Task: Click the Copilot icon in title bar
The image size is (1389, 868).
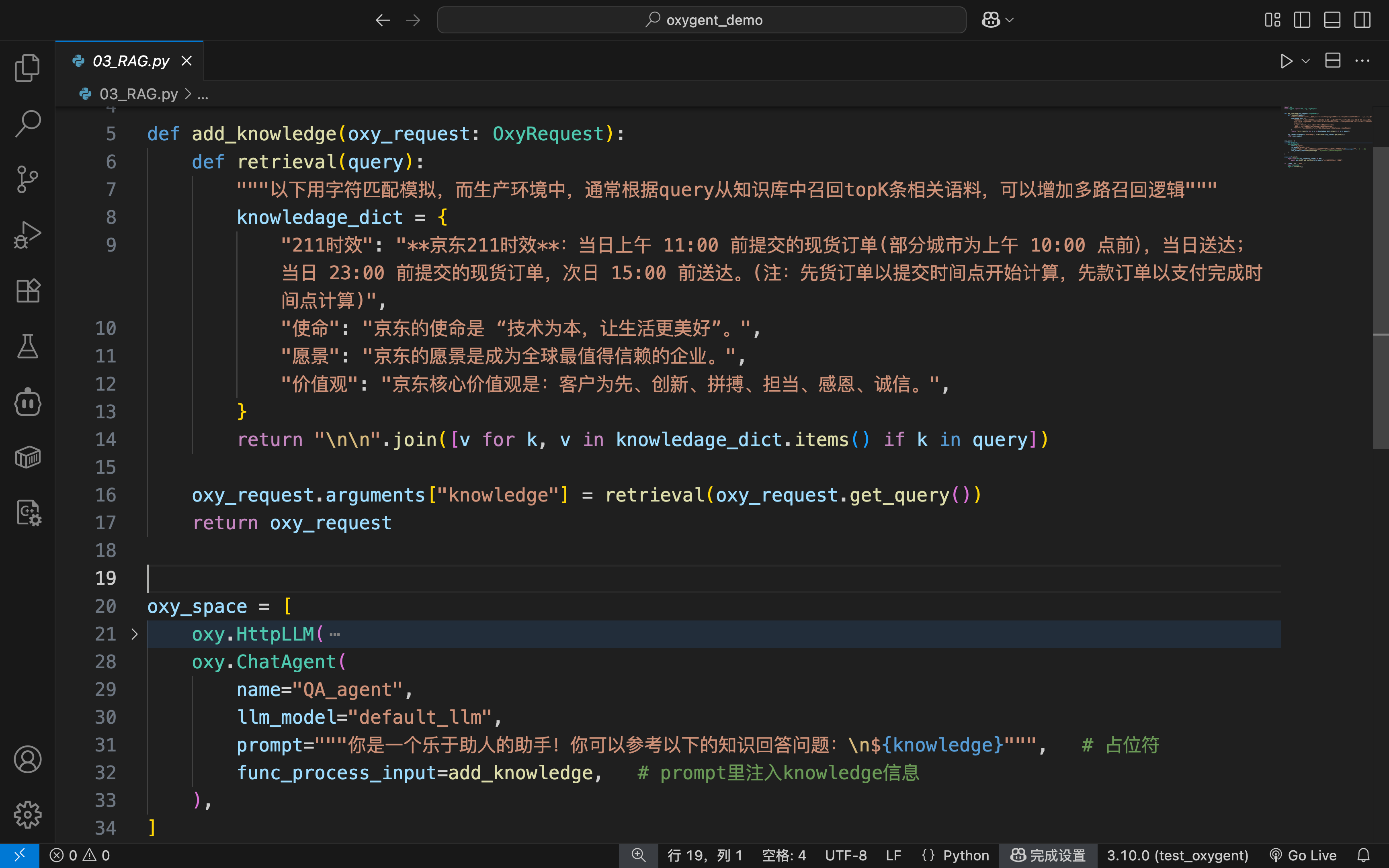Action: [x=991, y=20]
